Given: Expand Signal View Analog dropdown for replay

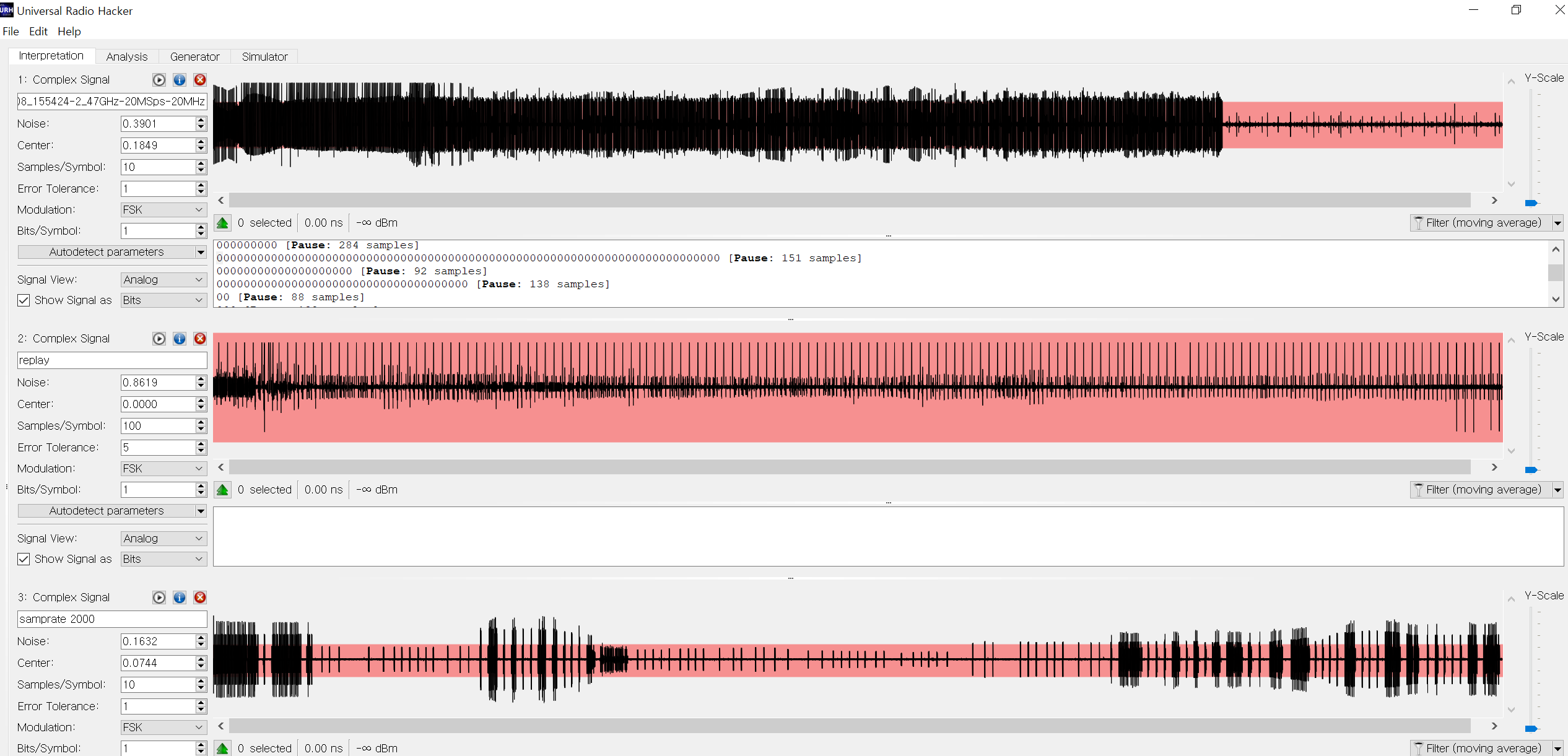Looking at the screenshot, I should pyautogui.click(x=163, y=539).
